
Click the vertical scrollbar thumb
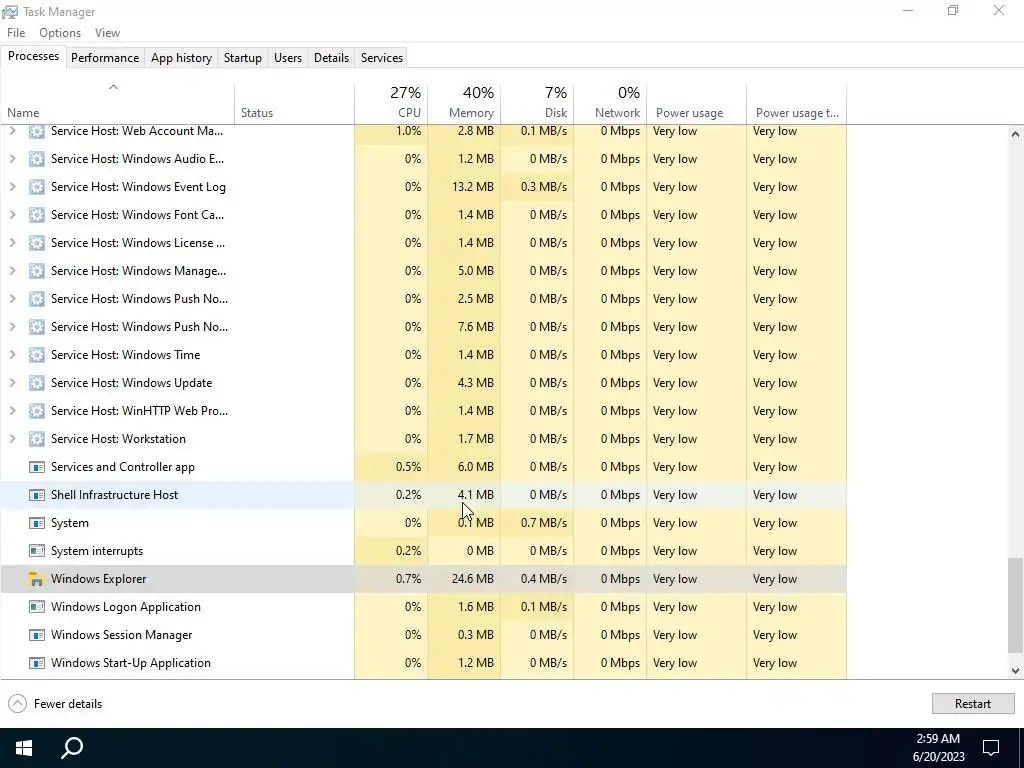pyautogui.click(x=1015, y=605)
